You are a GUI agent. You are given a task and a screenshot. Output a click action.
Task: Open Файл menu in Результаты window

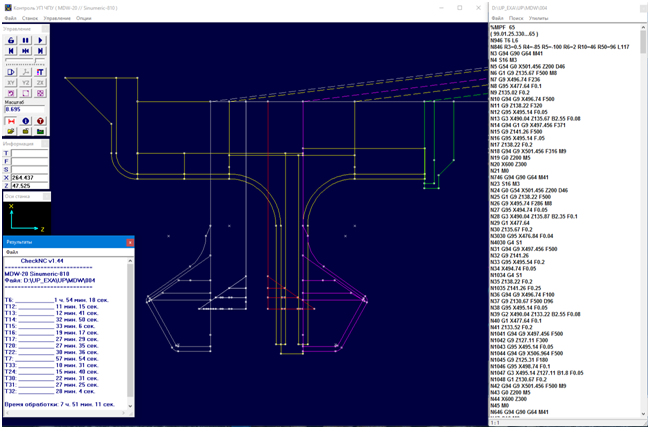(x=12, y=280)
